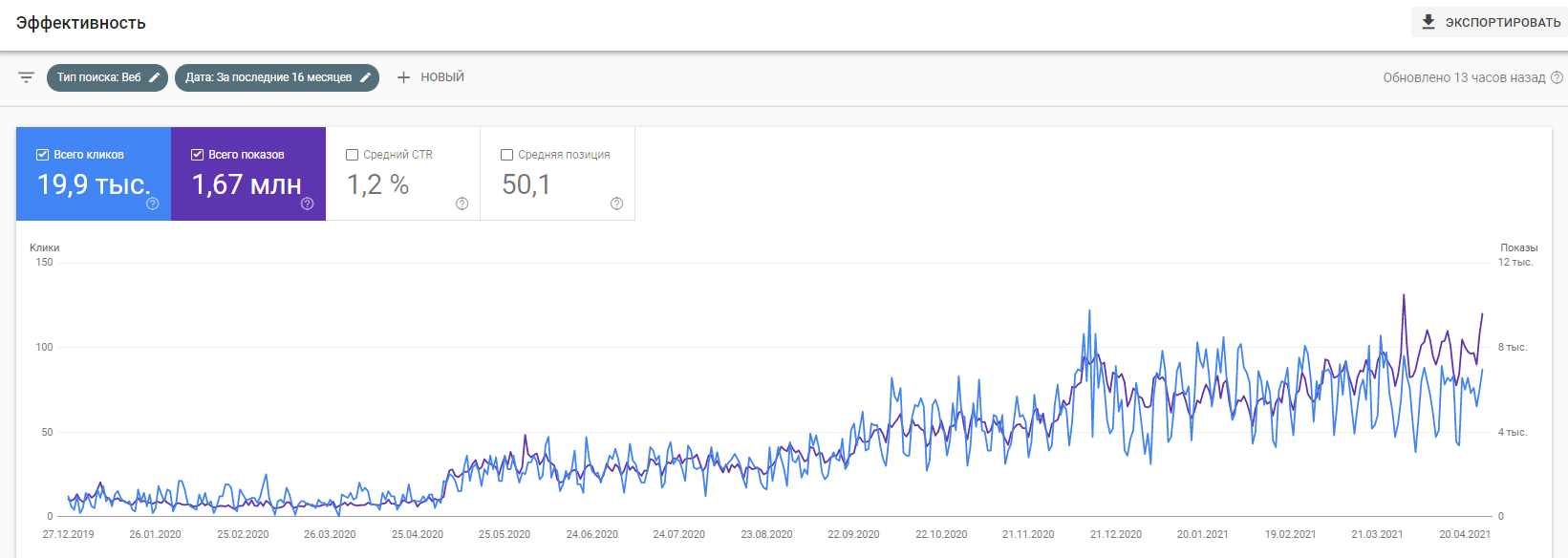Click the export download arrow icon
The image size is (1568, 558).
[1428, 22]
